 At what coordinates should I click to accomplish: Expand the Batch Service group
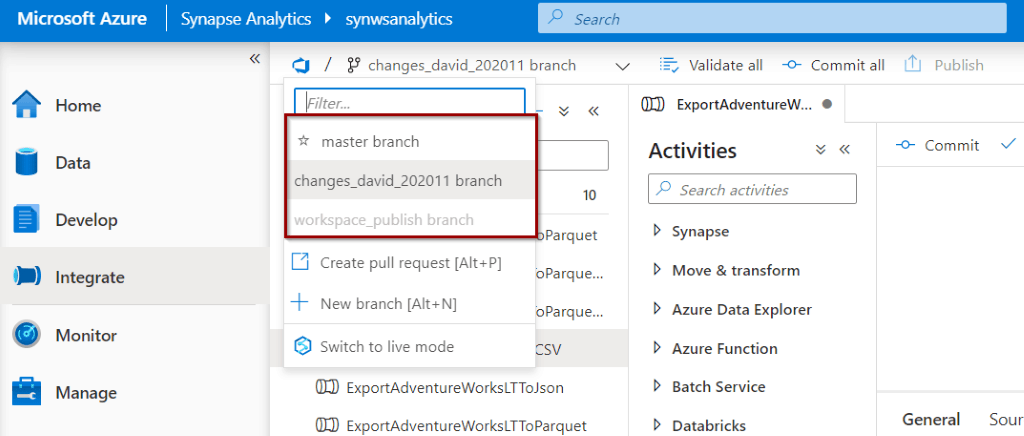tap(657, 386)
